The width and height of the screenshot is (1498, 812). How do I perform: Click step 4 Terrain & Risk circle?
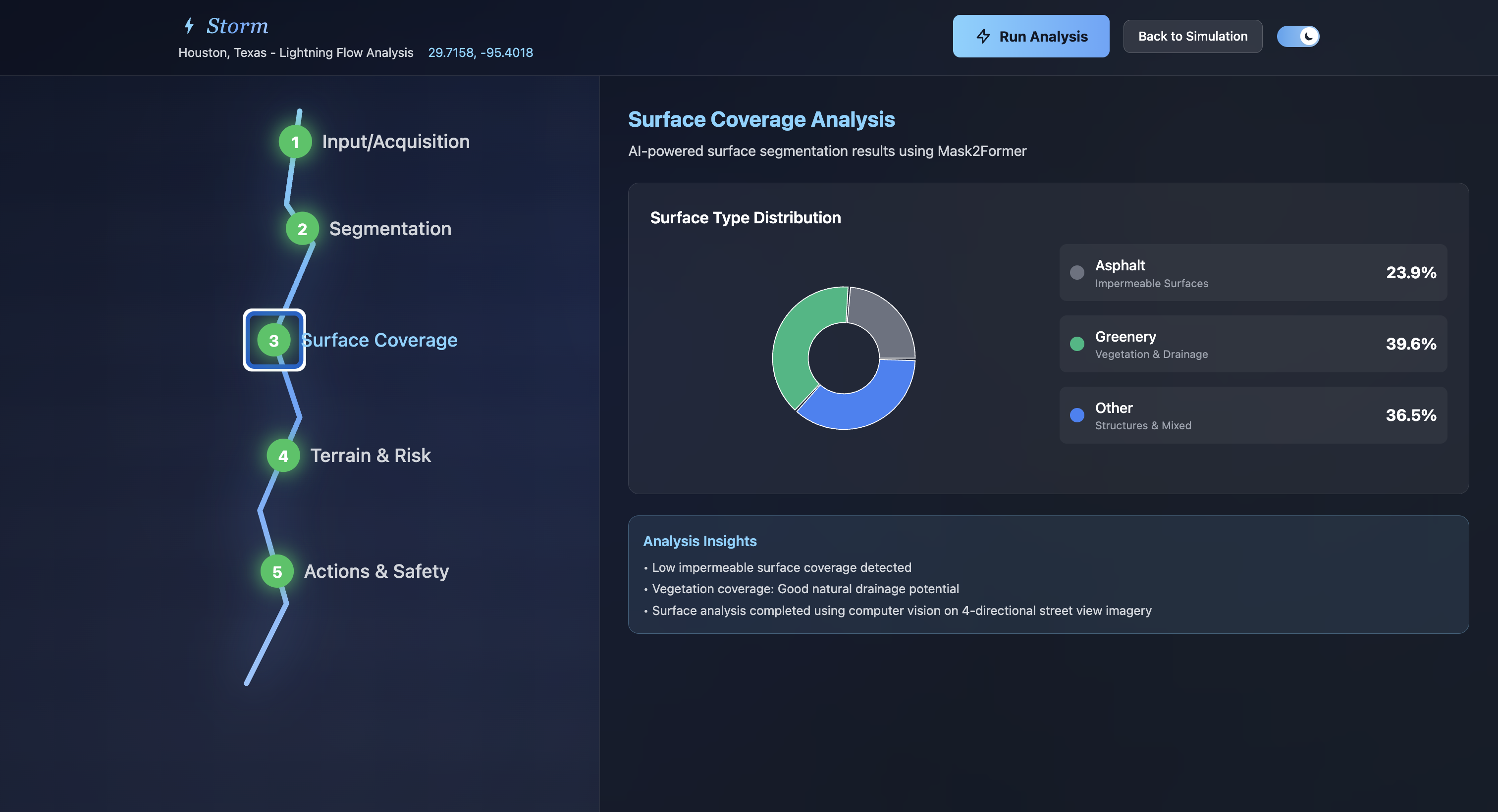point(283,456)
